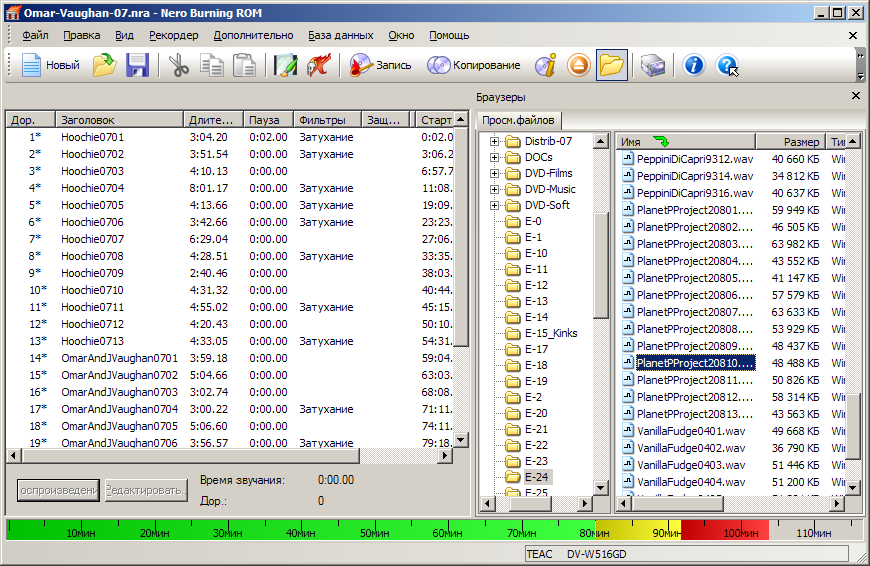
Task: Open the cover designer pencil icon
Action: 285,65
